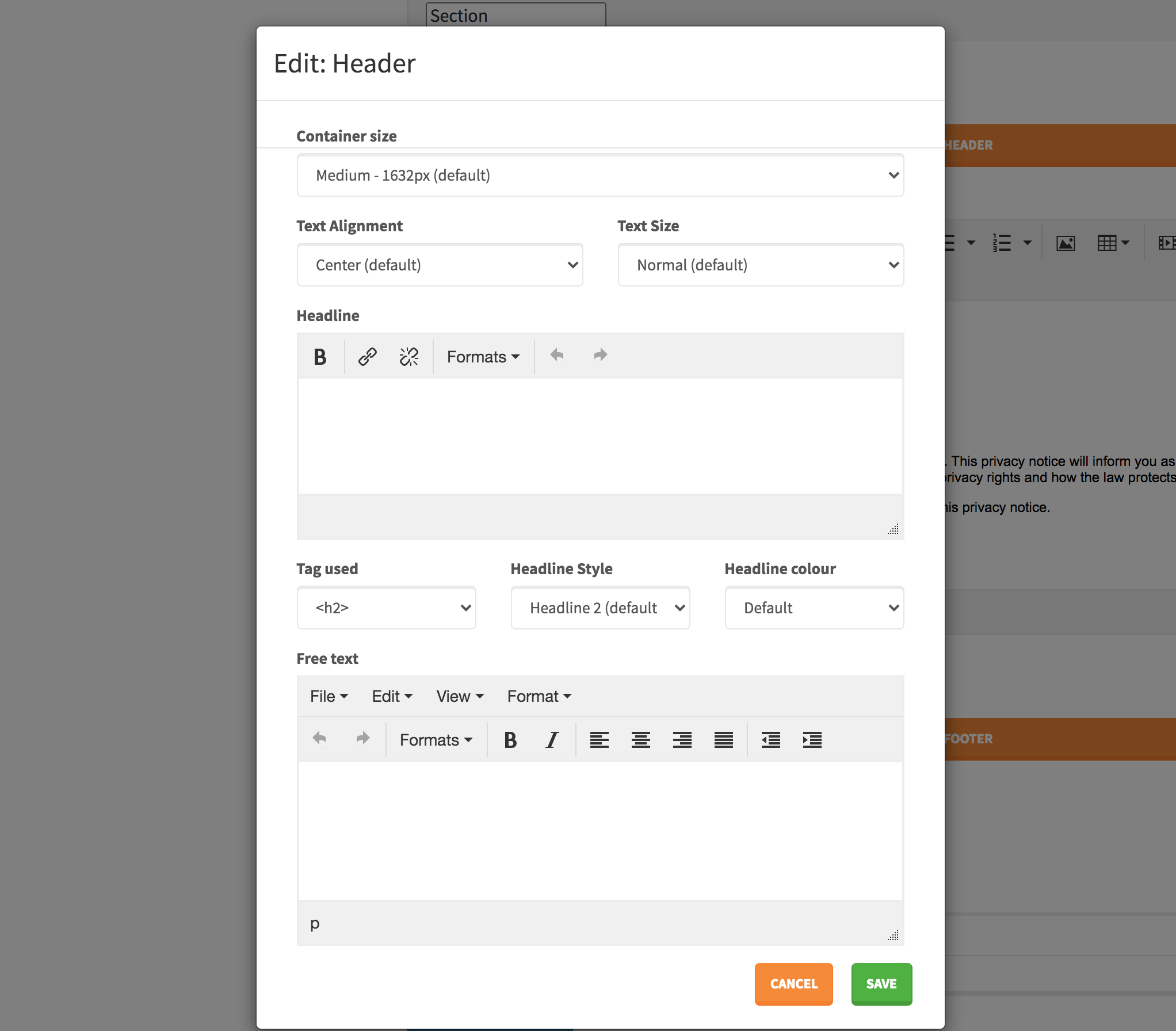Image resolution: width=1176 pixels, height=1031 pixels.
Task: Open the Format menu in Free text editor
Action: tap(537, 696)
